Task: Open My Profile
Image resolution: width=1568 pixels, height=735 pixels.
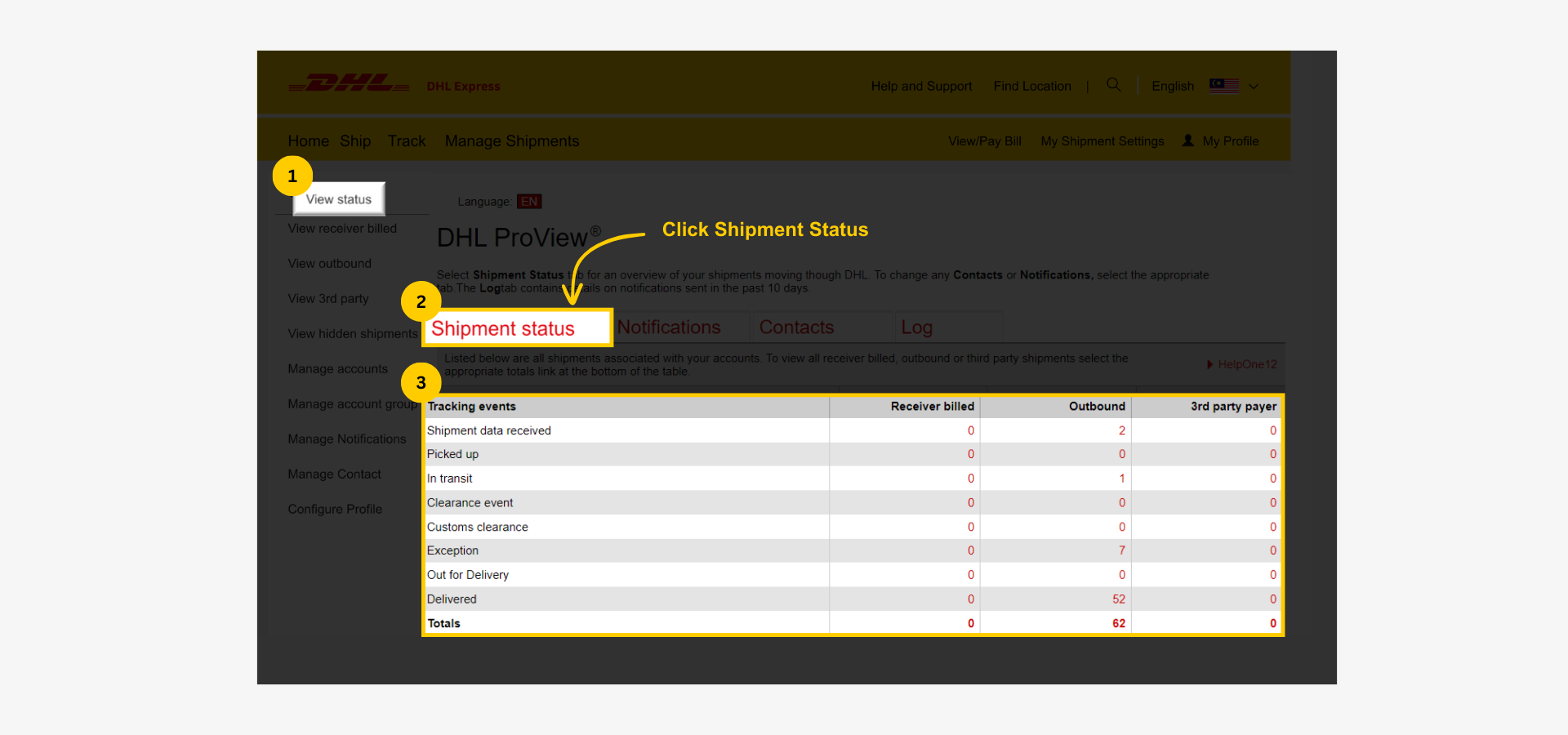Action: [x=1231, y=141]
